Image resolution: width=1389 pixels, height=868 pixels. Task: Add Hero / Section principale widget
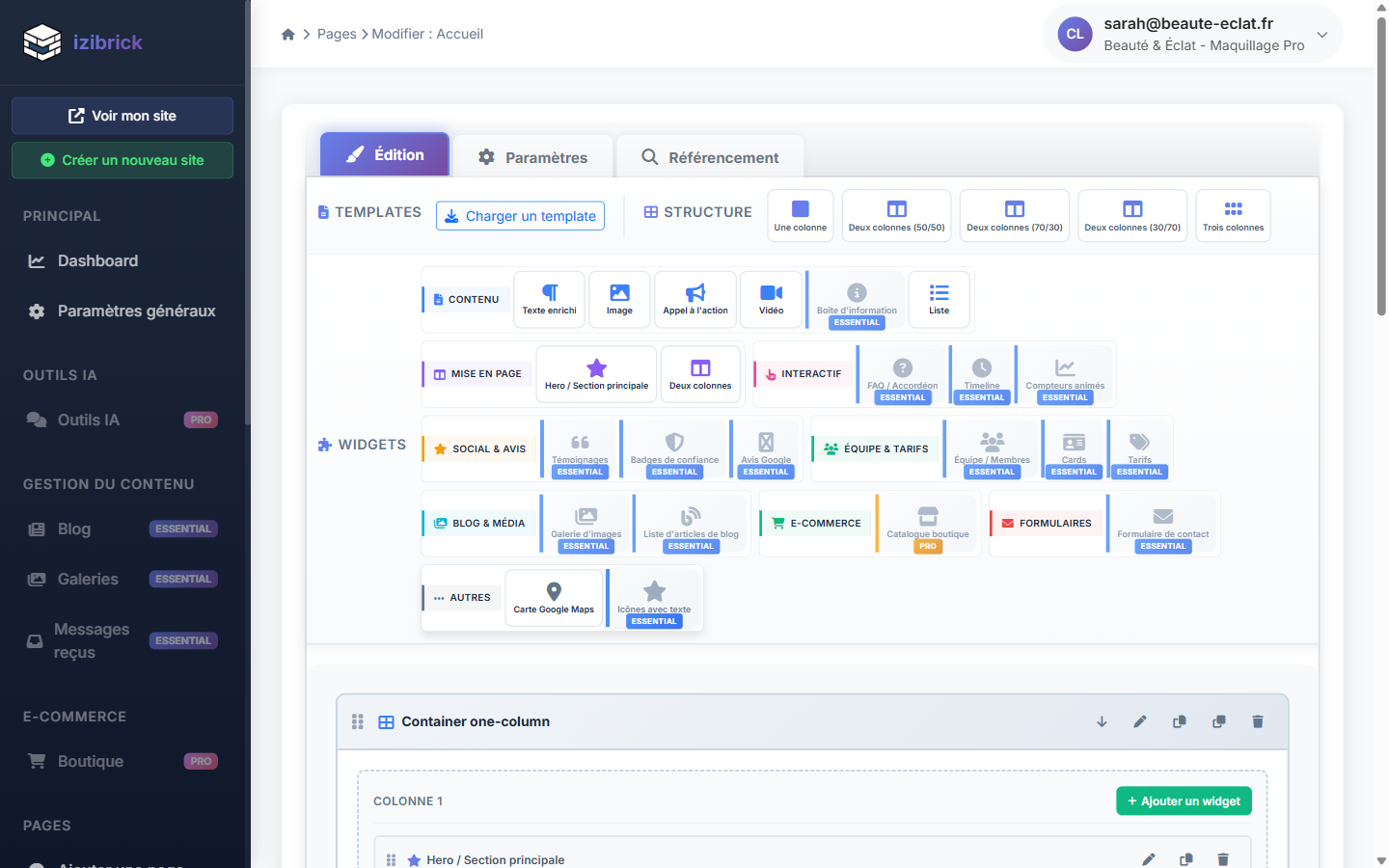596,374
